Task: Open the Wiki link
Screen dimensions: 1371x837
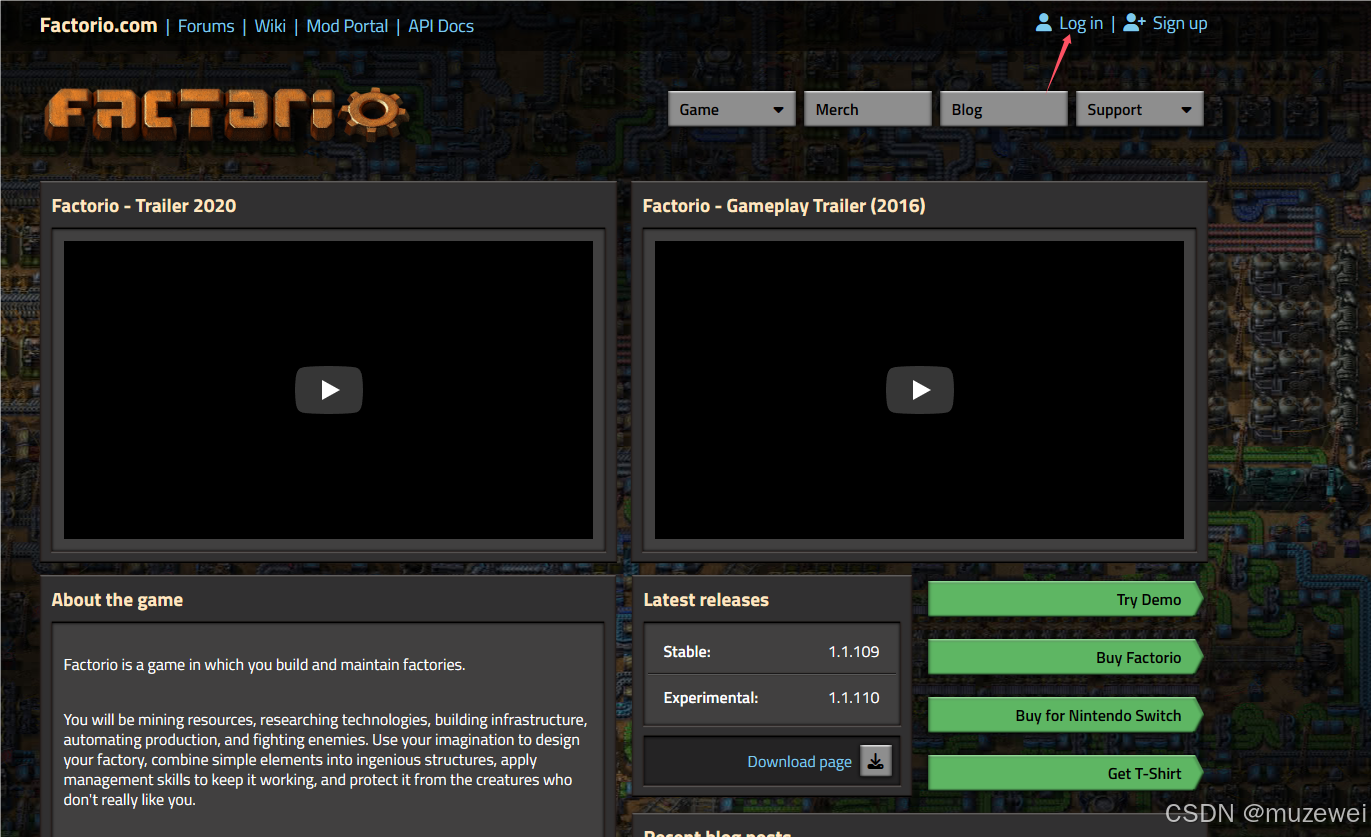Action: (x=270, y=26)
